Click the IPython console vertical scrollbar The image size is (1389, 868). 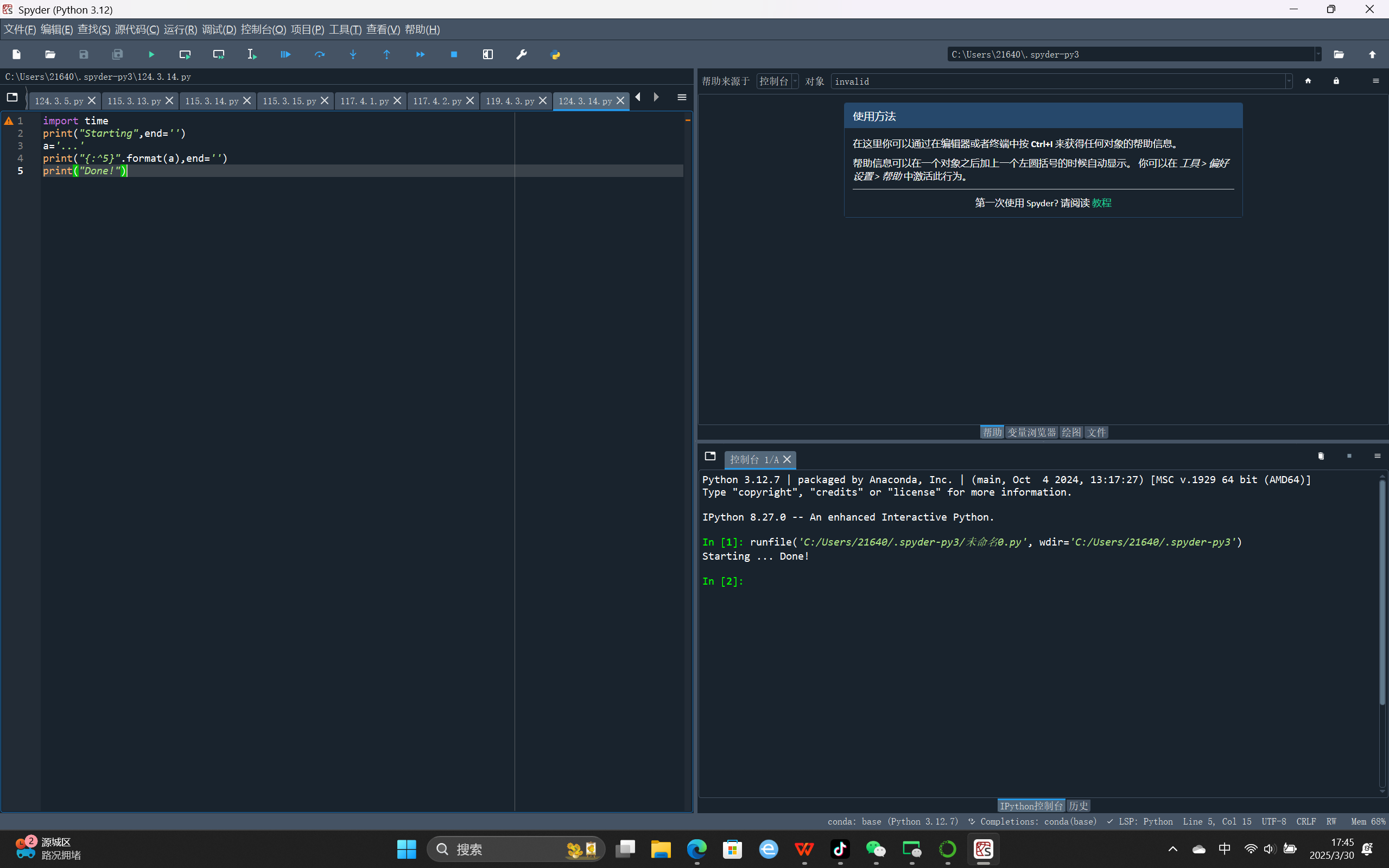click(x=1382, y=591)
